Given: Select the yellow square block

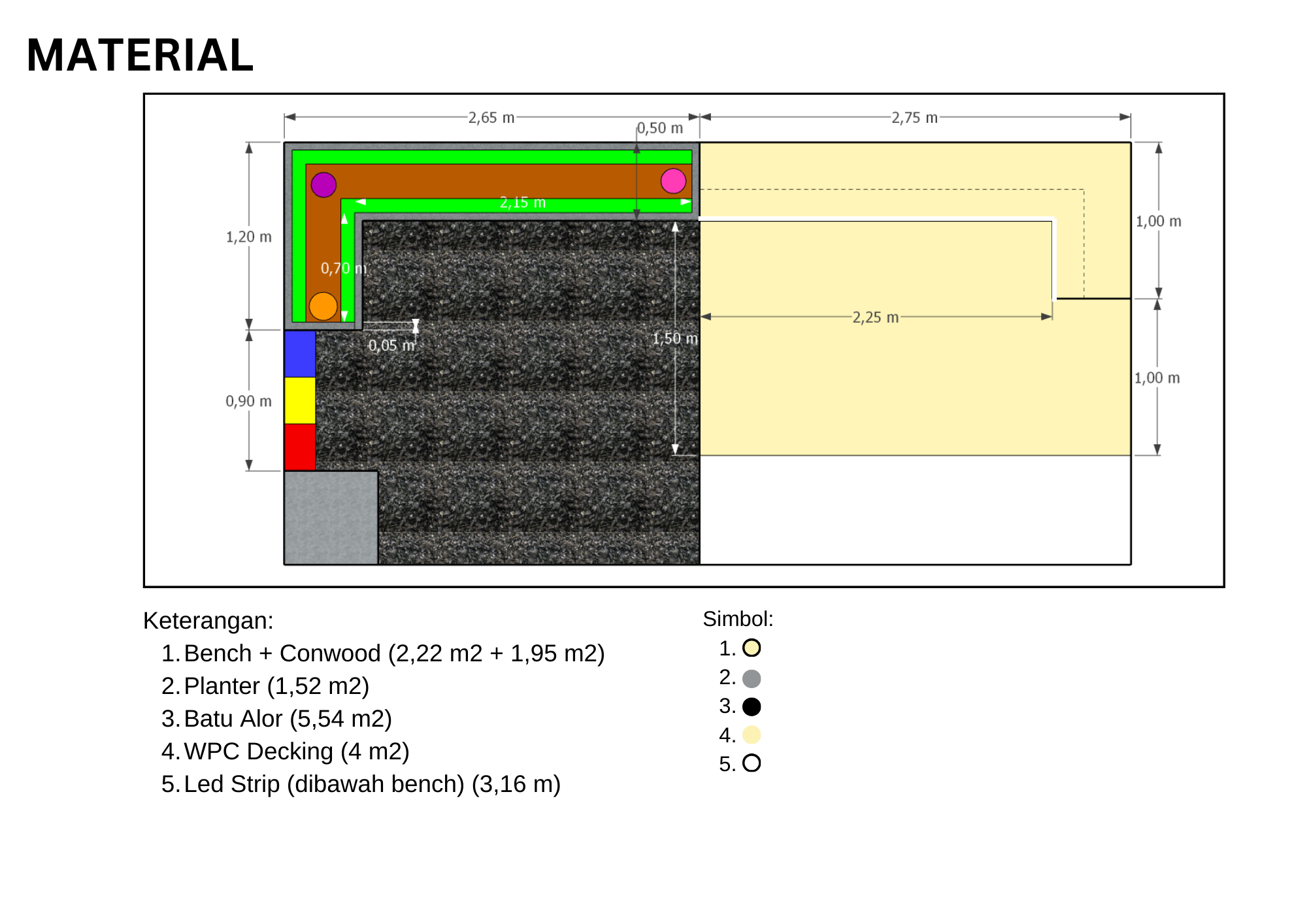Looking at the screenshot, I should [x=300, y=401].
